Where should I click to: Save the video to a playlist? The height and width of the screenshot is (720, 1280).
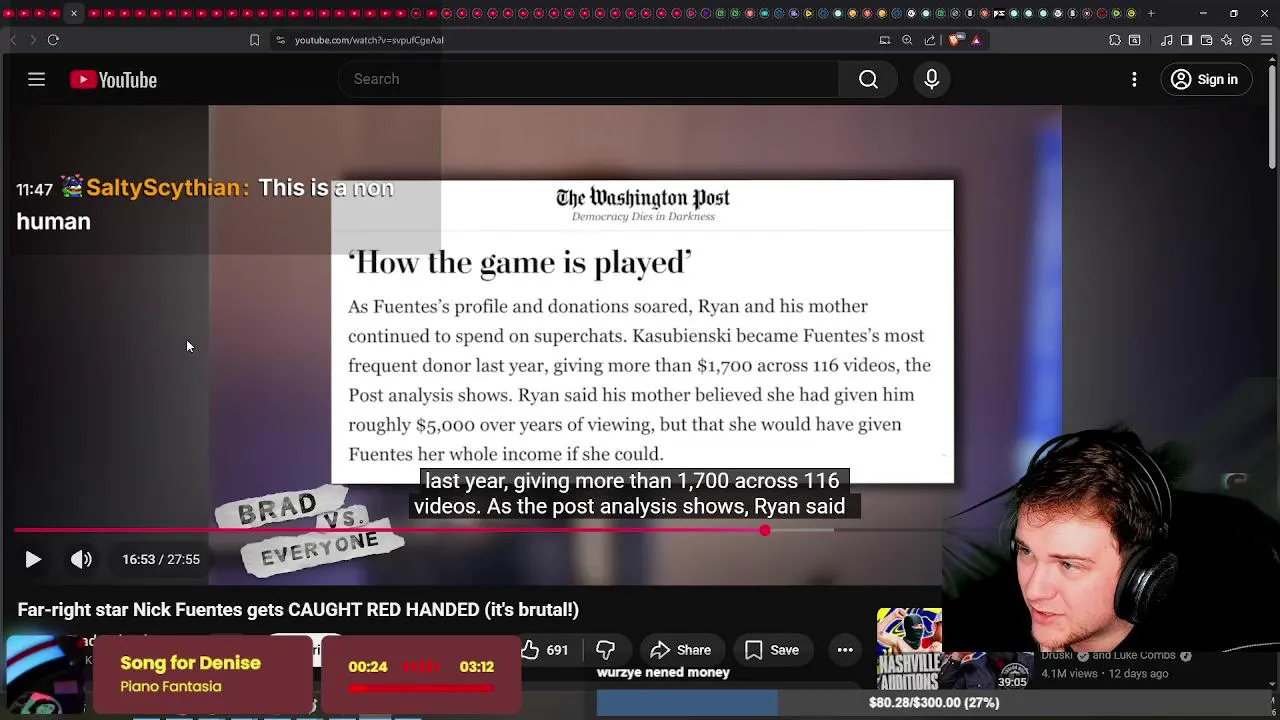pos(771,650)
